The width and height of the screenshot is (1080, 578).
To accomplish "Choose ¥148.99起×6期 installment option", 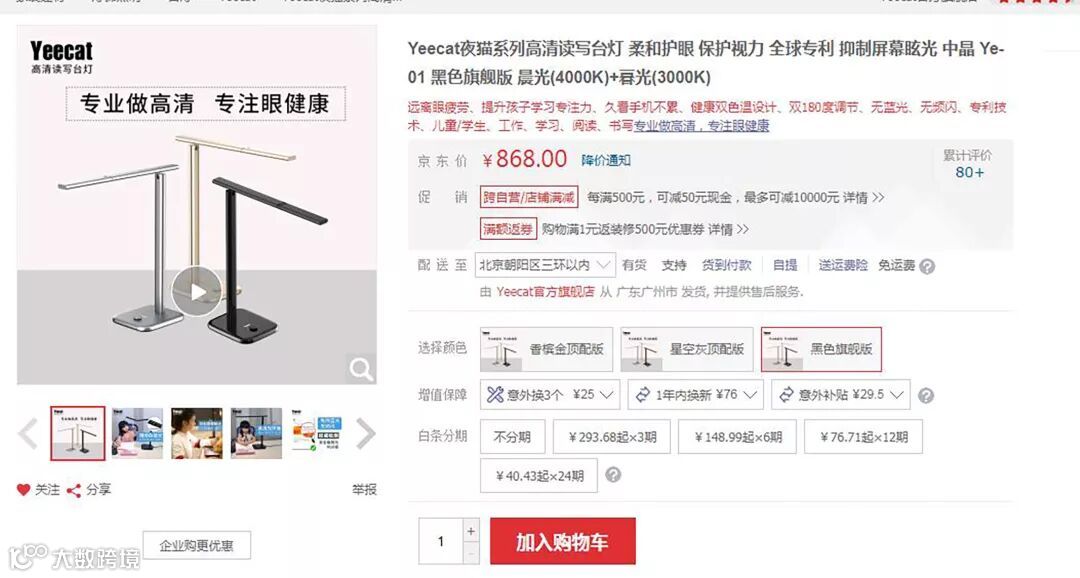I will point(737,437).
